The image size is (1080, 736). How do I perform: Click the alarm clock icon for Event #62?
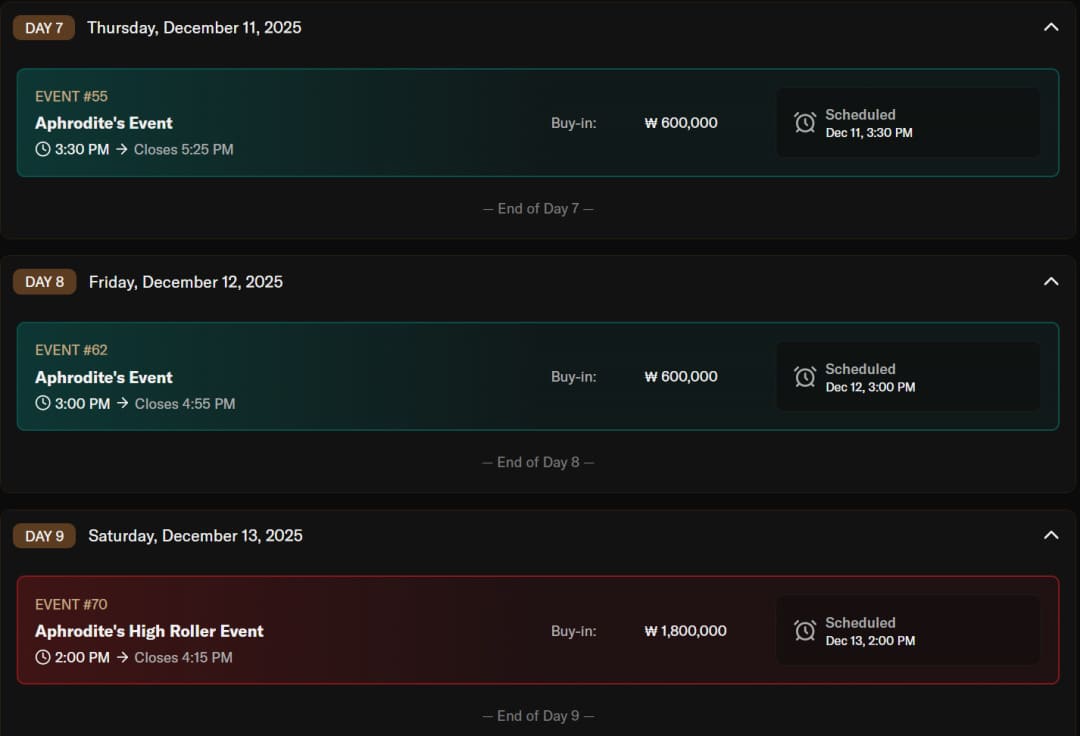coord(805,377)
